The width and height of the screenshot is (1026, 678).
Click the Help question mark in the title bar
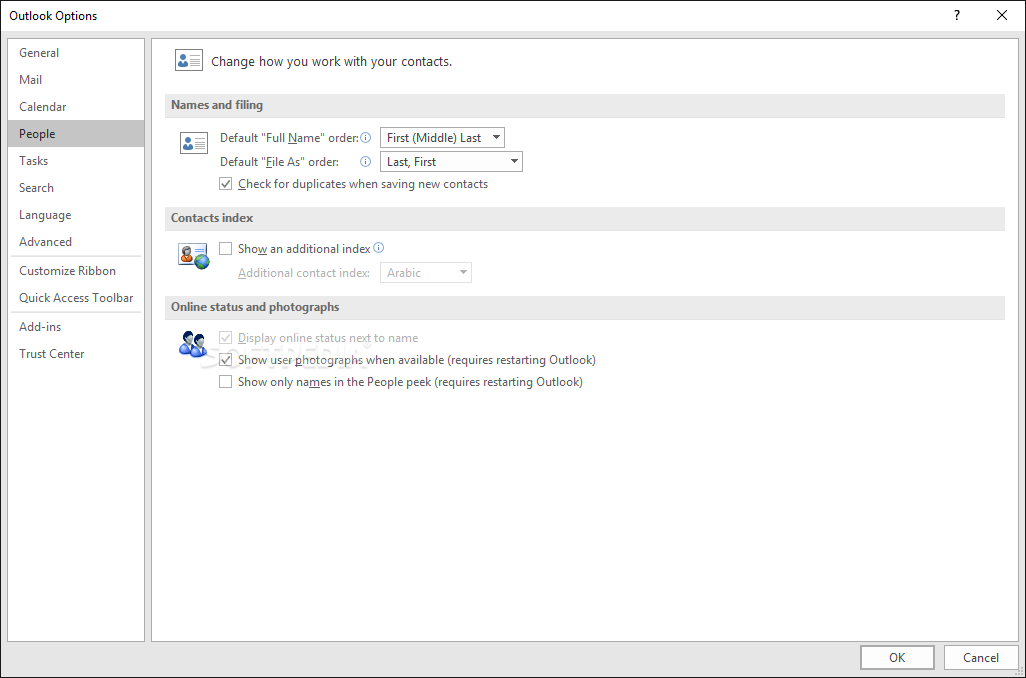(x=957, y=15)
